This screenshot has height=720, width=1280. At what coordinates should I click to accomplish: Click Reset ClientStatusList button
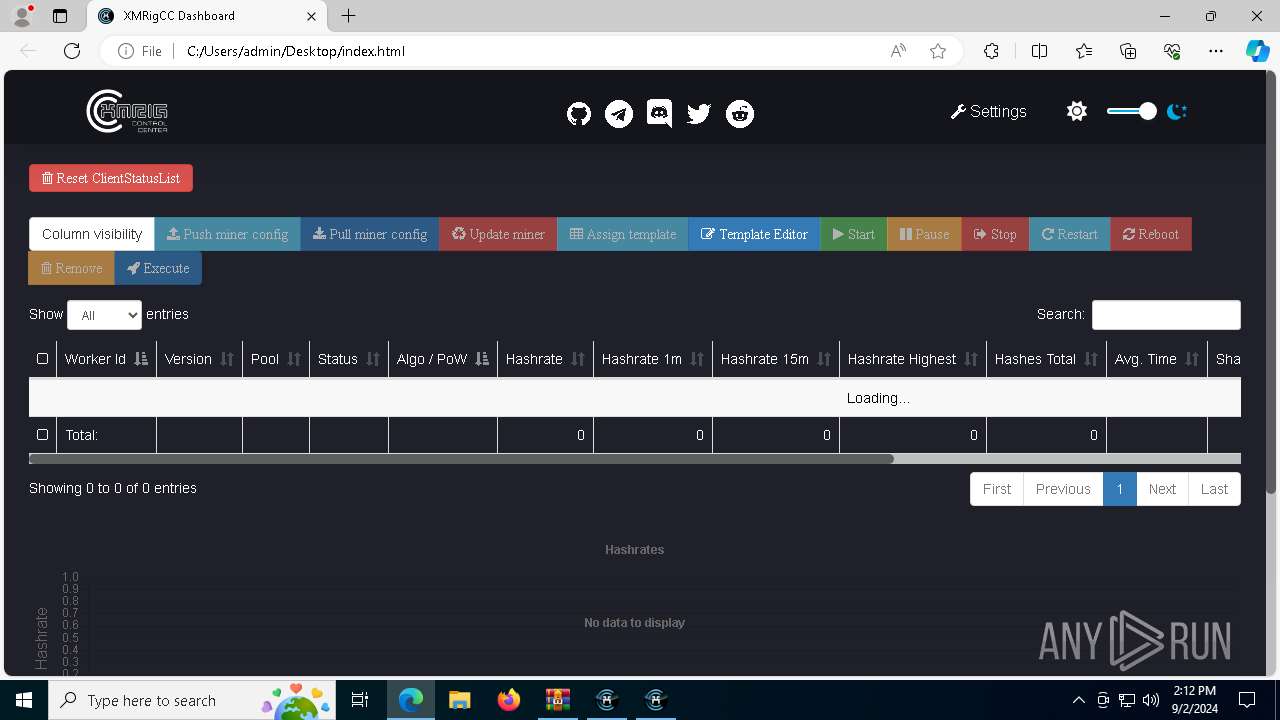coord(111,178)
